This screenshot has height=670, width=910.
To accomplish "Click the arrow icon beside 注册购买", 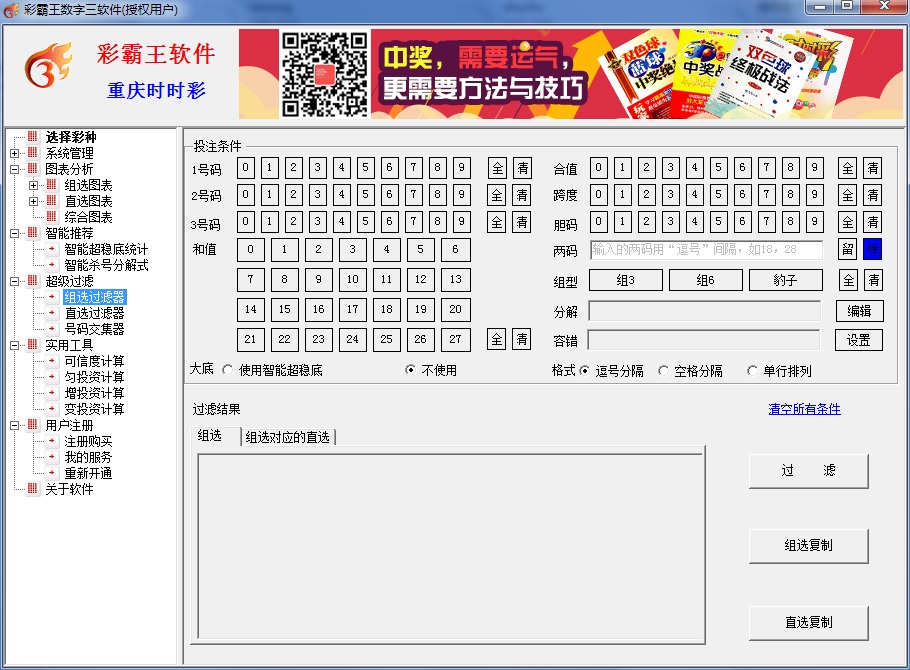I will pos(51,441).
